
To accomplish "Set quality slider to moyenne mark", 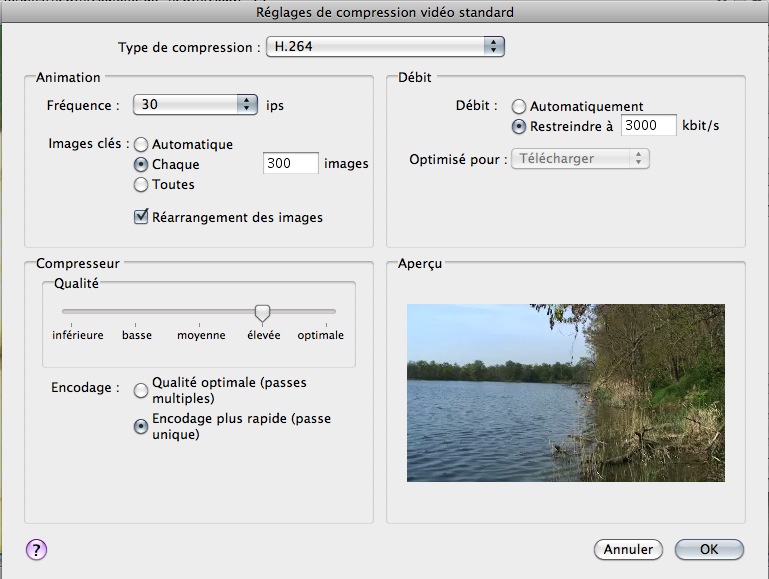I will click(x=199, y=312).
